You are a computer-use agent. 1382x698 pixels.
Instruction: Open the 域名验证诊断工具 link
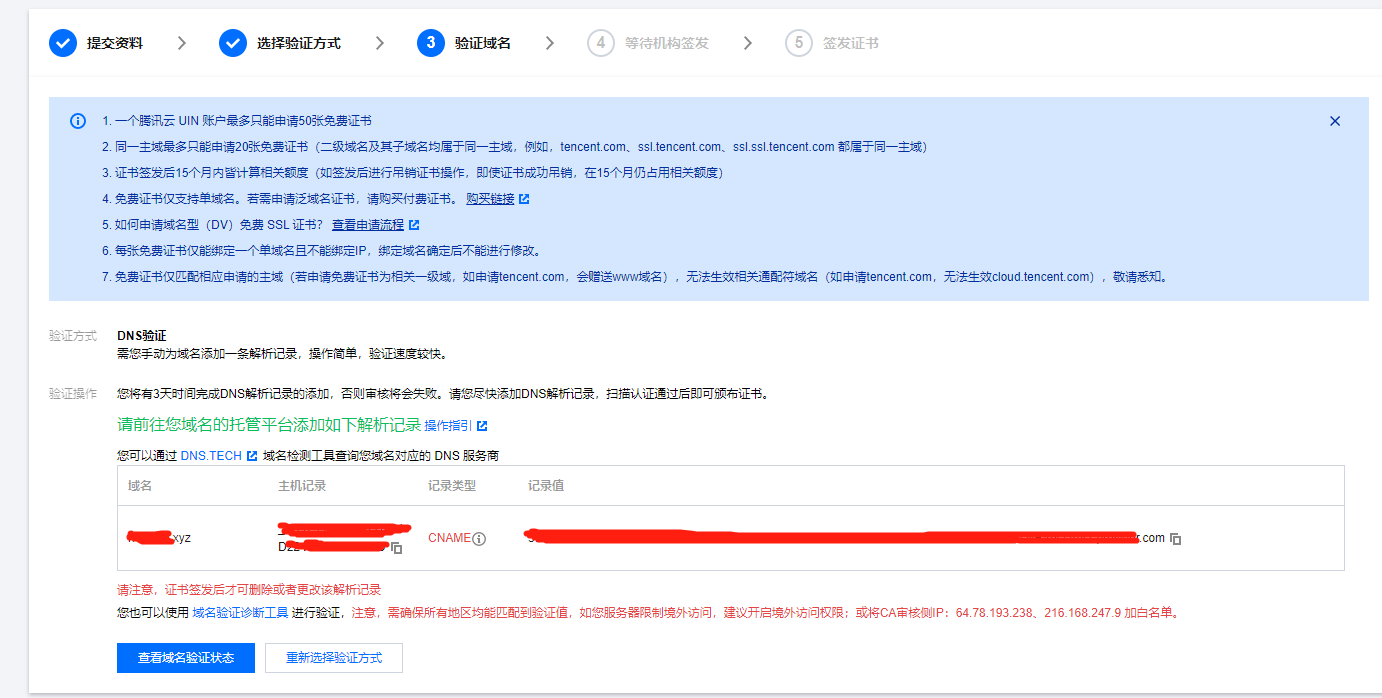tap(240, 613)
